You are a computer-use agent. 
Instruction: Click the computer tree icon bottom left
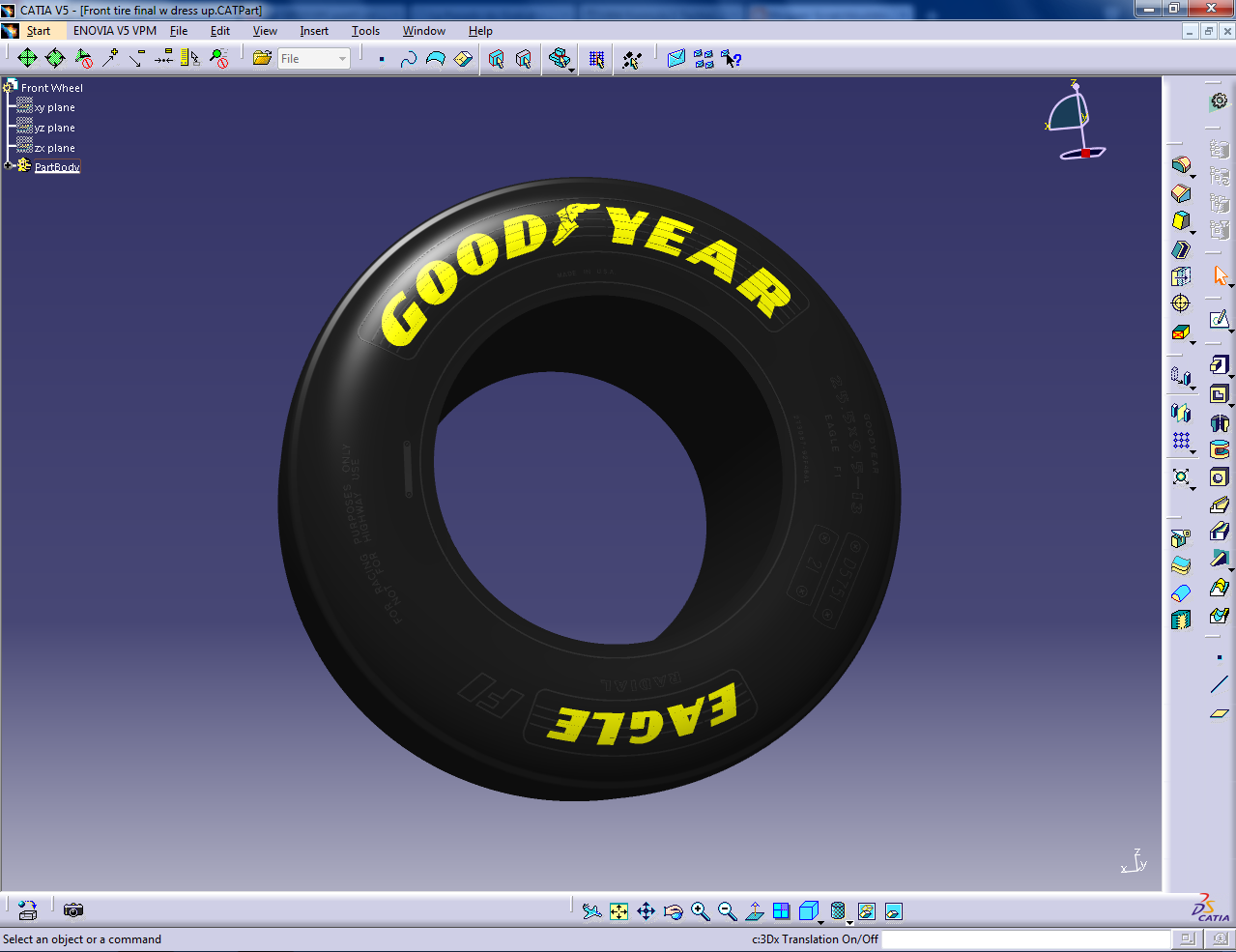point(28,910)
